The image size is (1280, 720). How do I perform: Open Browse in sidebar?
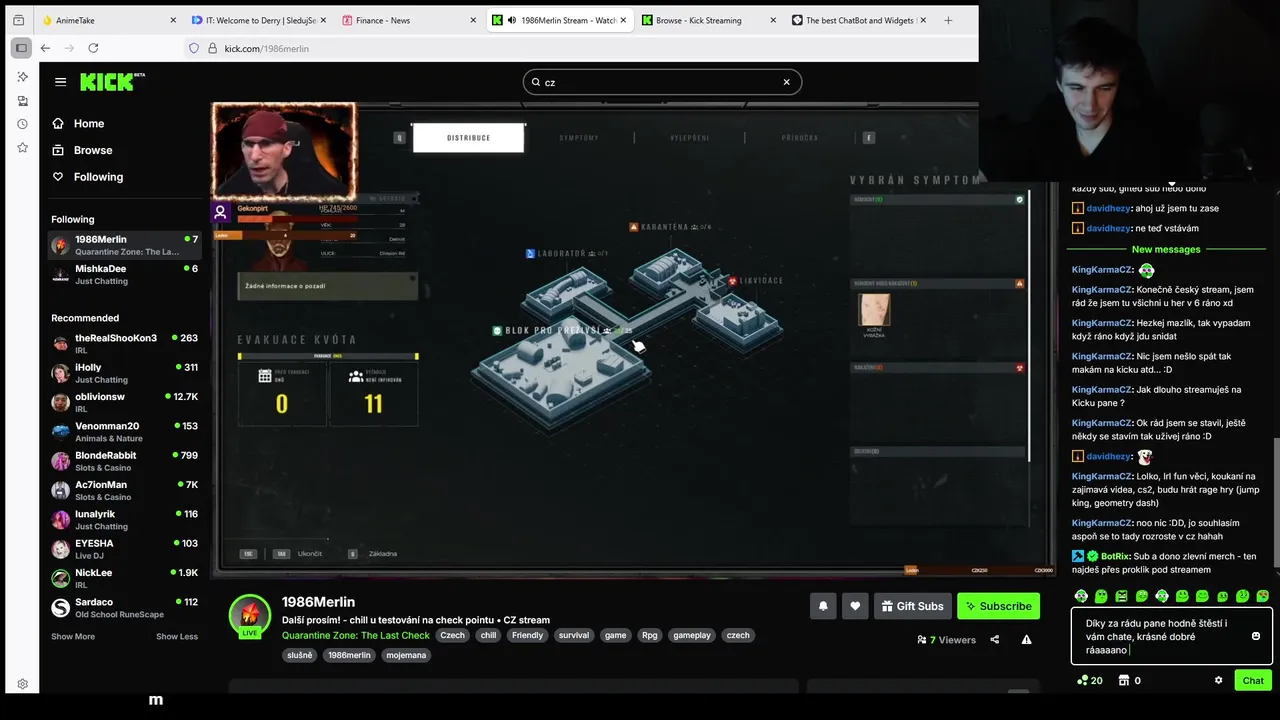pyautogui.click(x=83, y=150)
